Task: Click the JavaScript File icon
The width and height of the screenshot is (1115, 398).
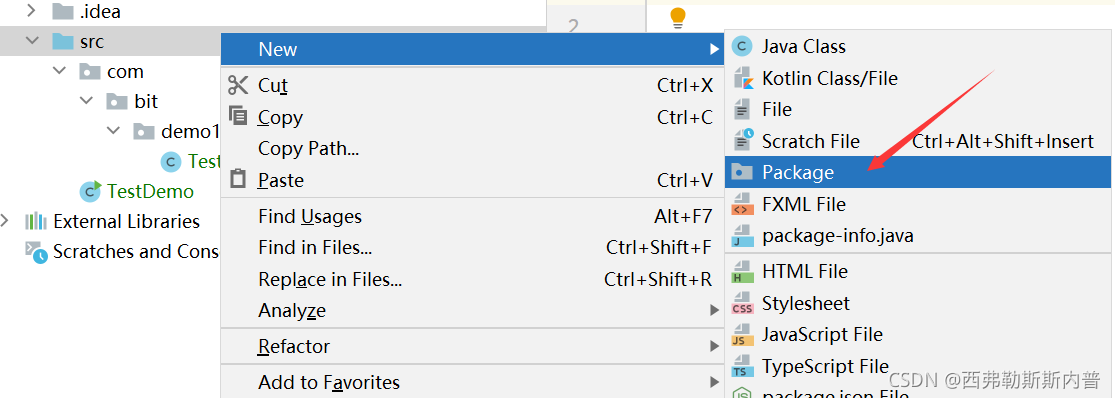Action: click(742, 335)
